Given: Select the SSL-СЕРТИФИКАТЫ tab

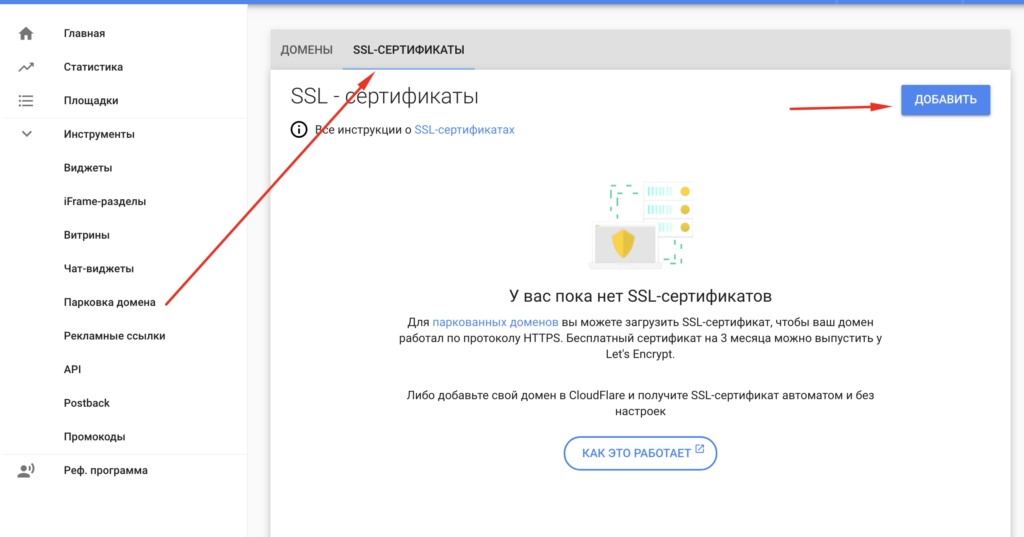Looking at the screenshot, I should [x=409, y=50].
